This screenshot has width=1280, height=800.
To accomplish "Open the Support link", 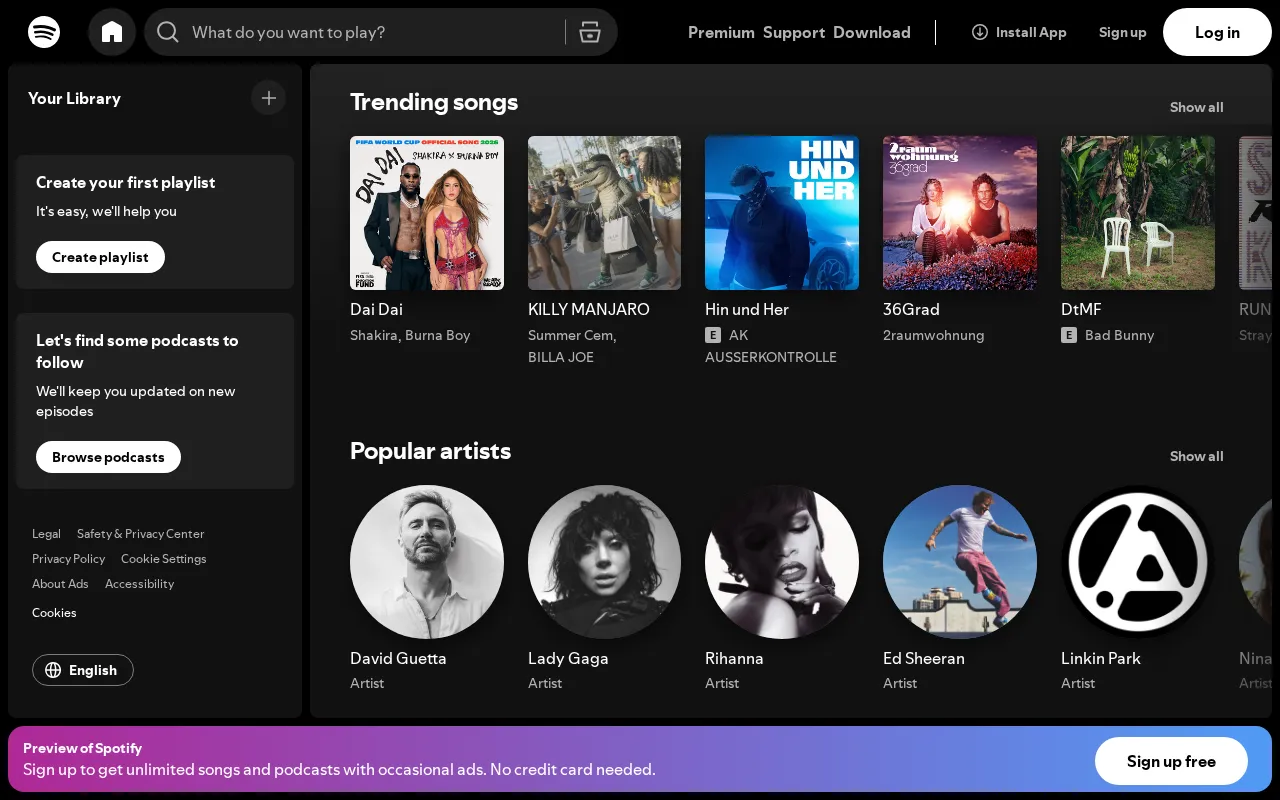I will tap(794, 32).
